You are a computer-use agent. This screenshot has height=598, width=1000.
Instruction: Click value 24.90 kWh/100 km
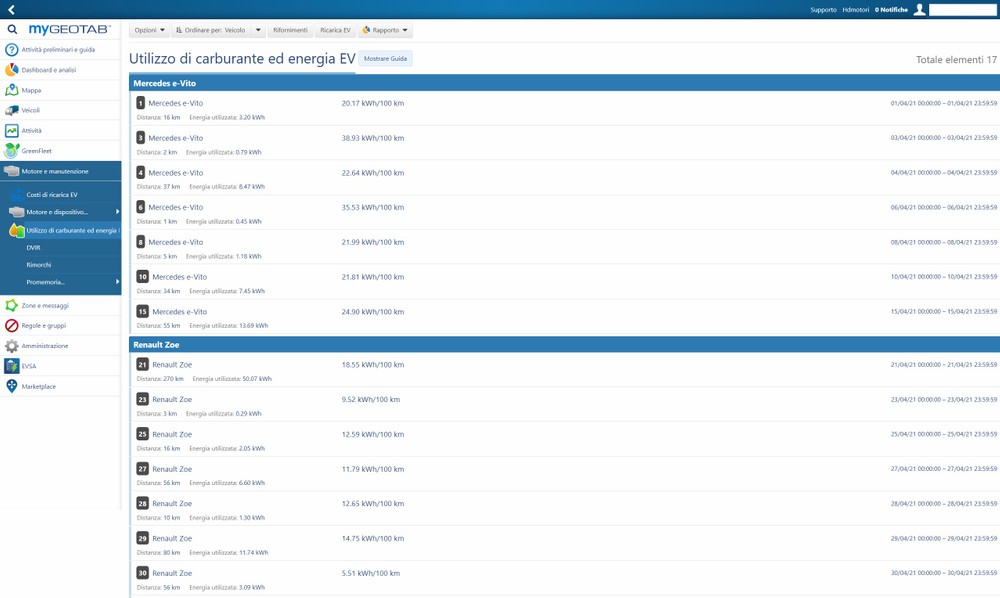372,312
